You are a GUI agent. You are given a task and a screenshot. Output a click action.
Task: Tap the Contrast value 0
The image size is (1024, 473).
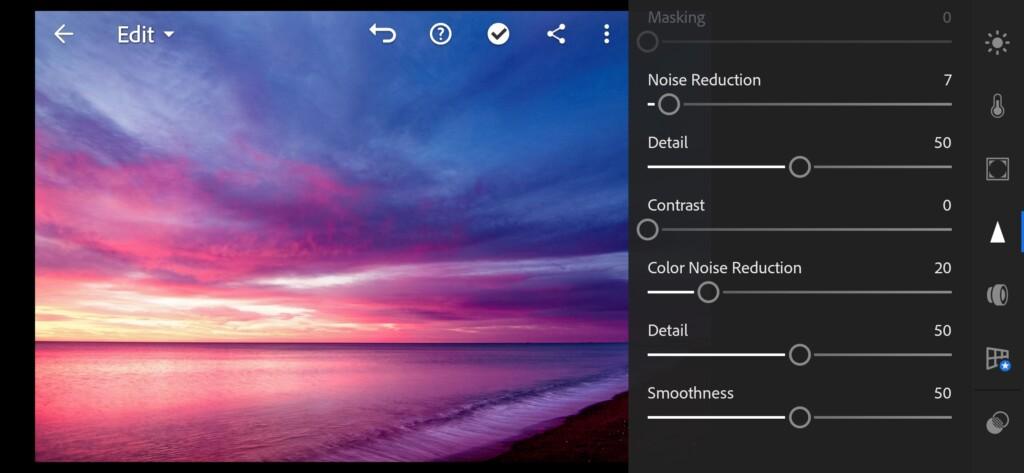[947, 205]
